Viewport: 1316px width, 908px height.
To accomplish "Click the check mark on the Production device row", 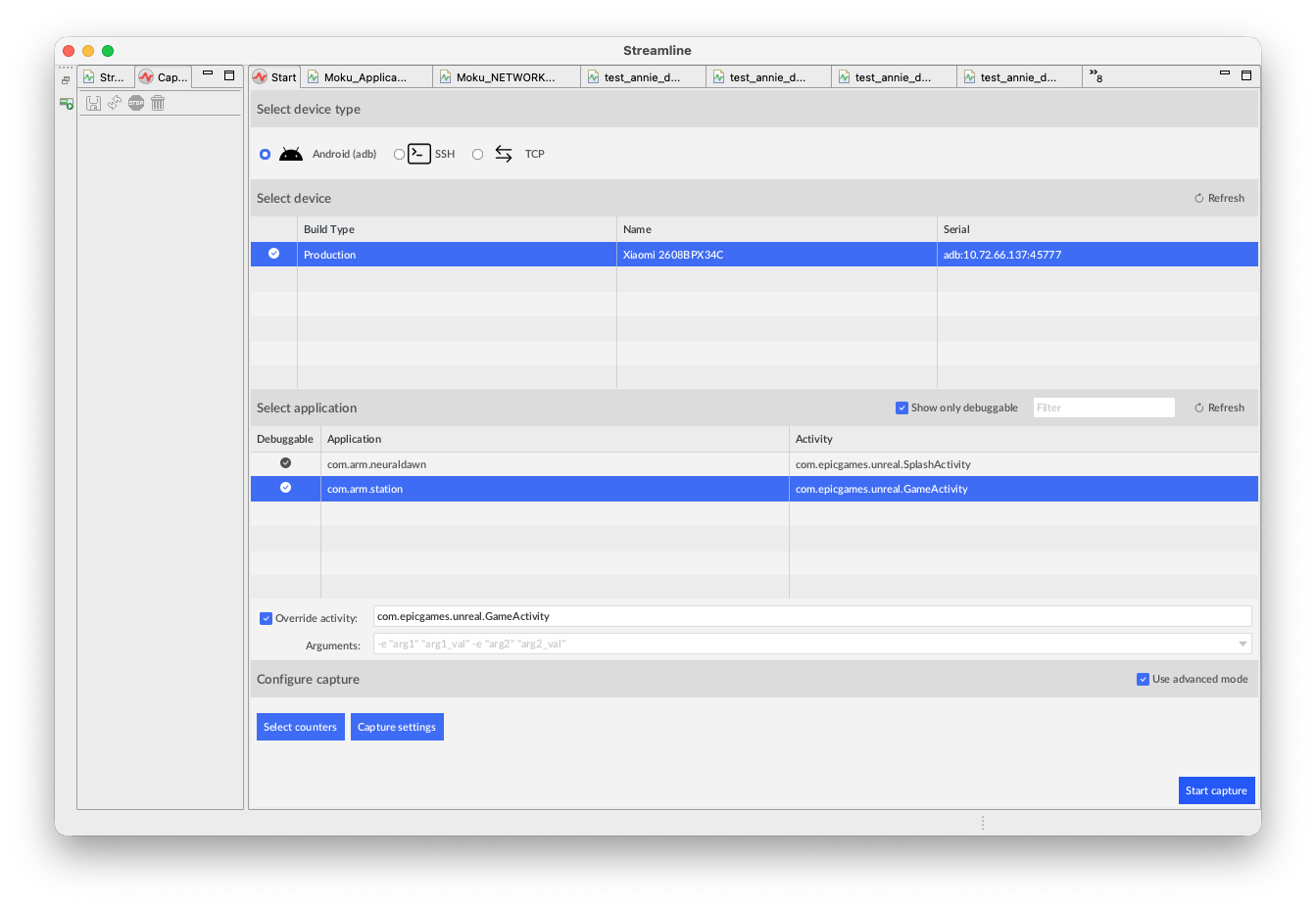I will (x=274, y=254).
